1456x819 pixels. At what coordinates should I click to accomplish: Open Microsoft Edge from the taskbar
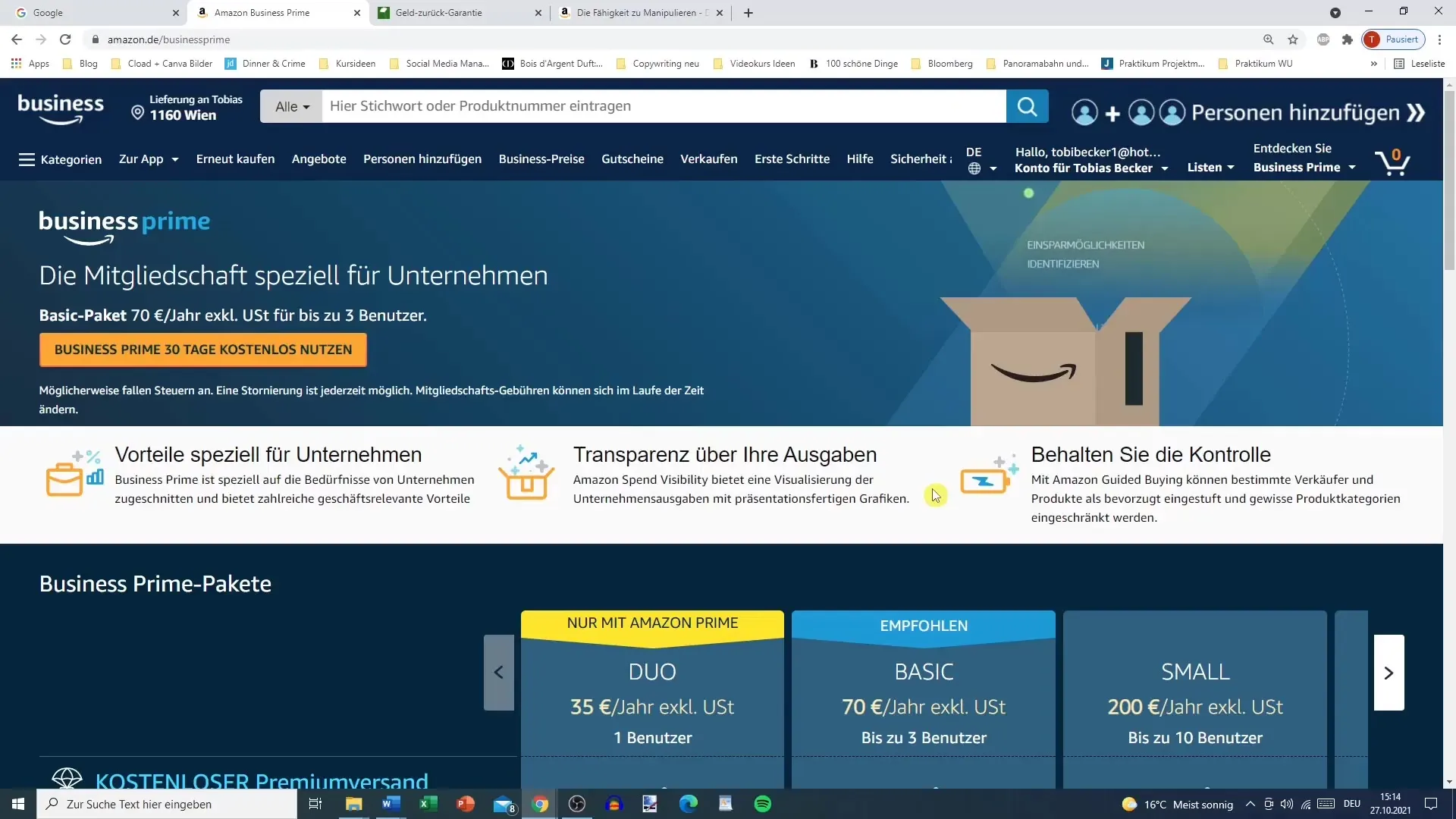pyautogui.click(x=689, y=804)
